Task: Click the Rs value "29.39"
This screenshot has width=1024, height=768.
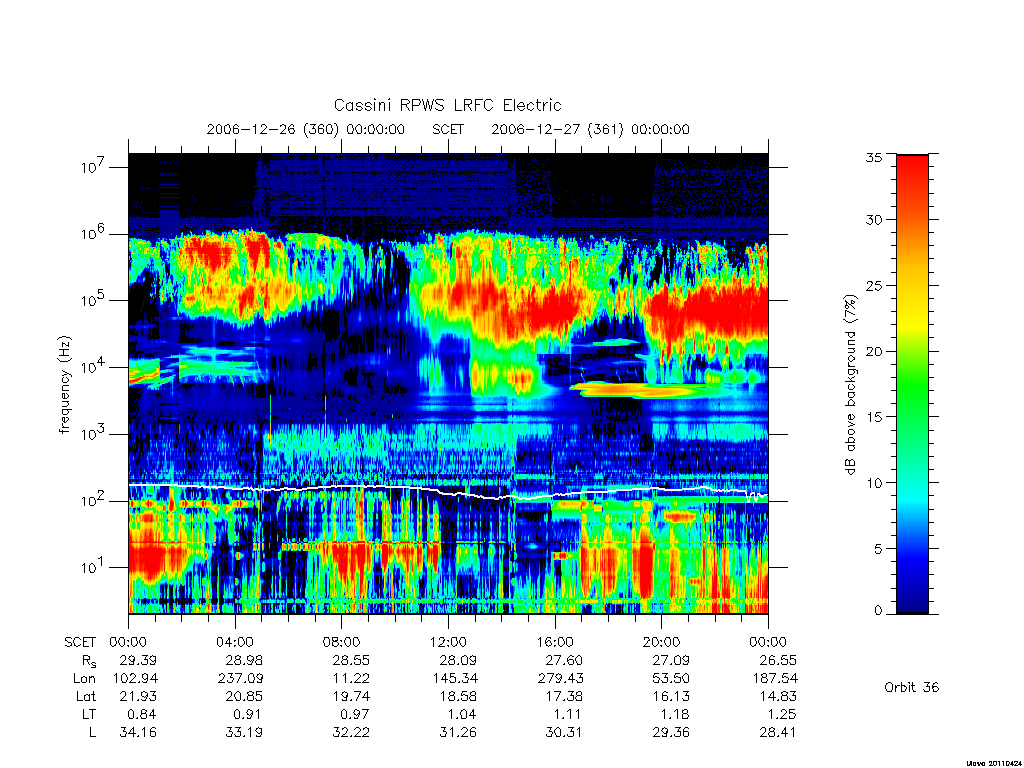Action: [x=138, y=660]
